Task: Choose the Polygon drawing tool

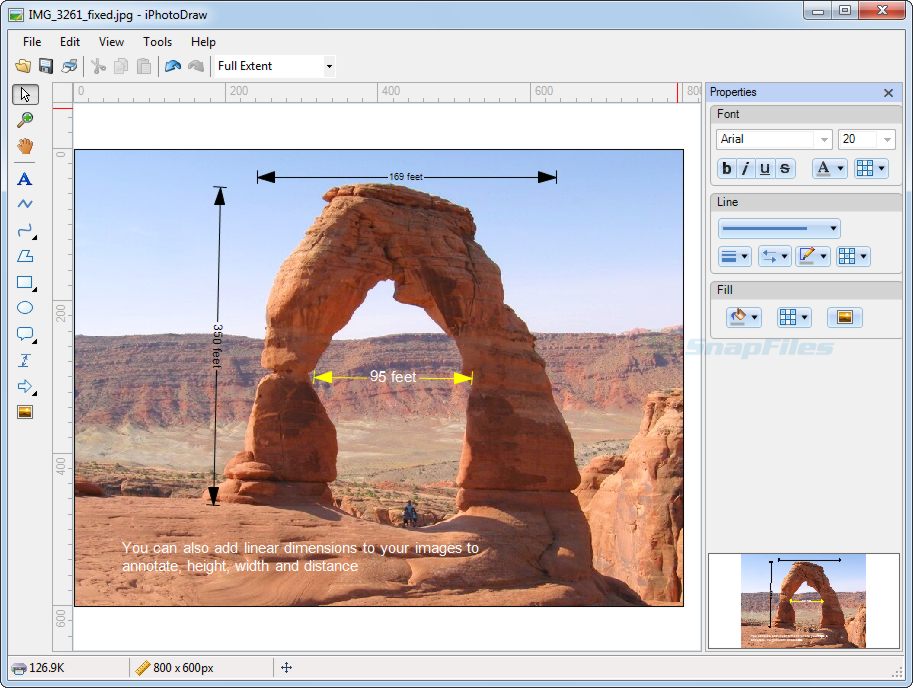Action: click(25, 256)
